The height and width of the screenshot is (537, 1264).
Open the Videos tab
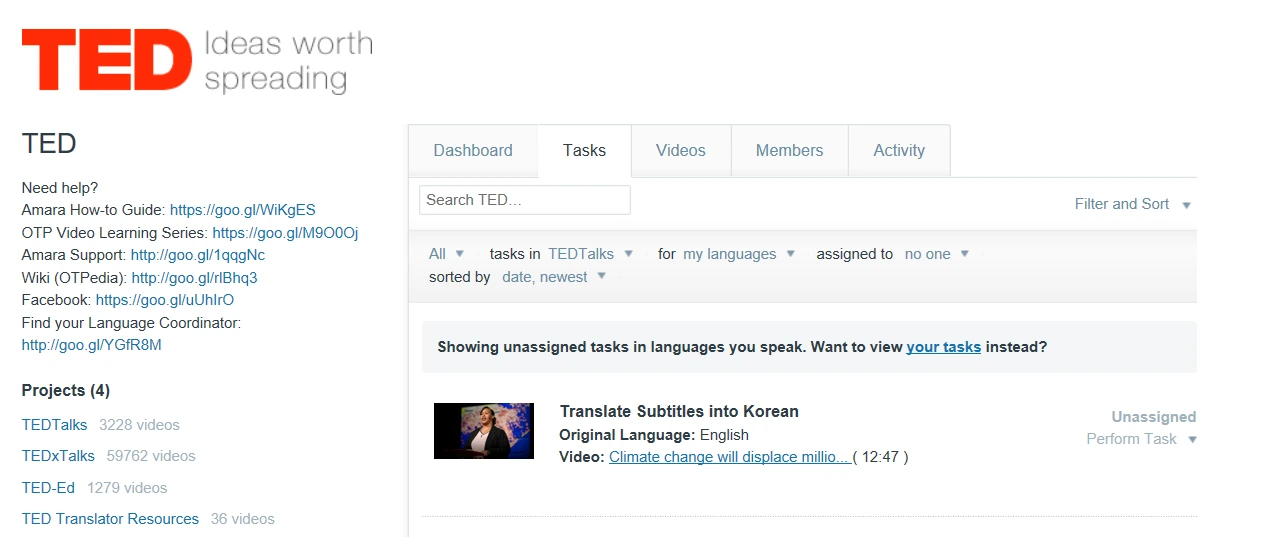click(681, 150)
